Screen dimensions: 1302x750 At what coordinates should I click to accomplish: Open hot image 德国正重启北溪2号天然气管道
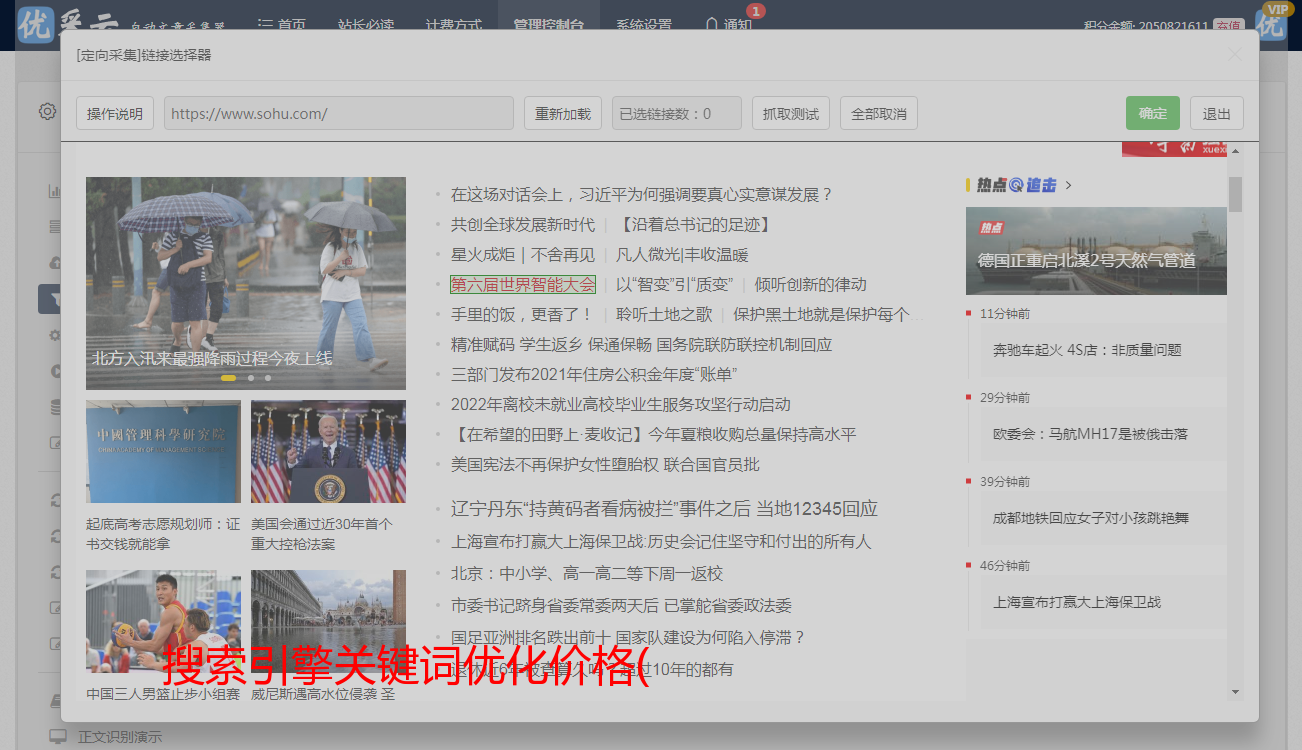click(1096, 250)
